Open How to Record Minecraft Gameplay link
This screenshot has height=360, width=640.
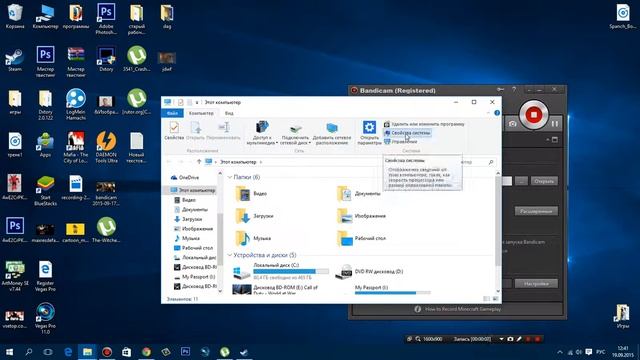tap(463, 309)
